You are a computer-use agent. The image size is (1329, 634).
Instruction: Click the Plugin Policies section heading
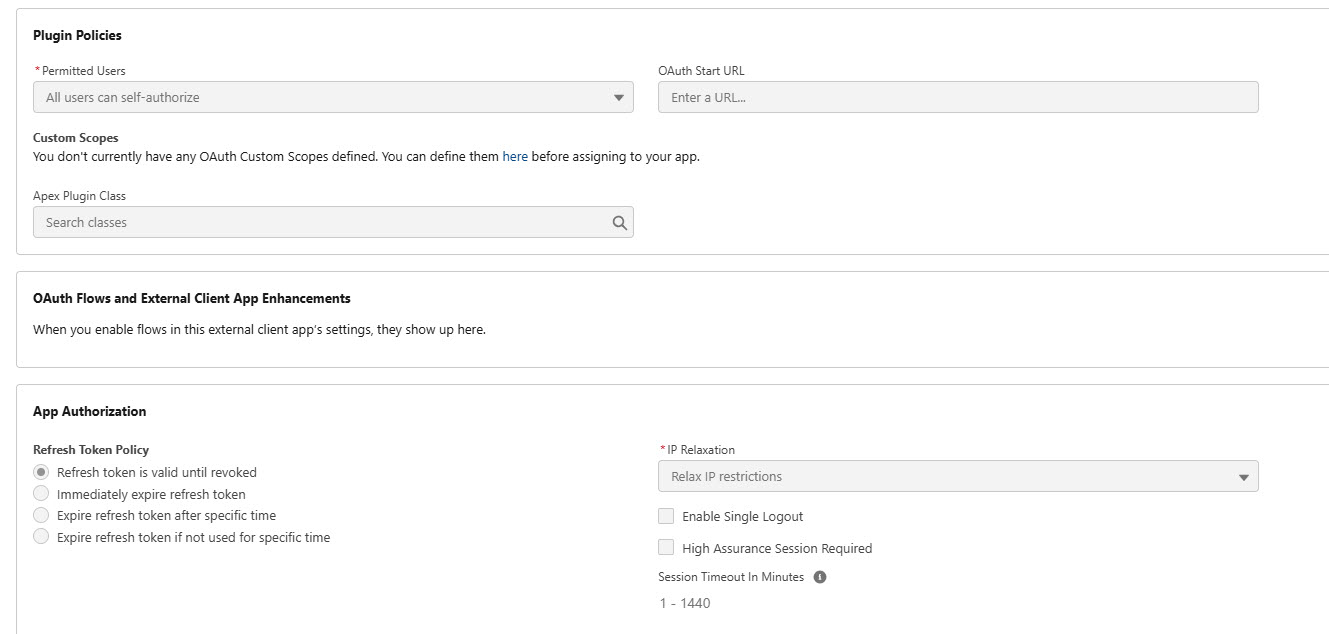pos(77,36)
